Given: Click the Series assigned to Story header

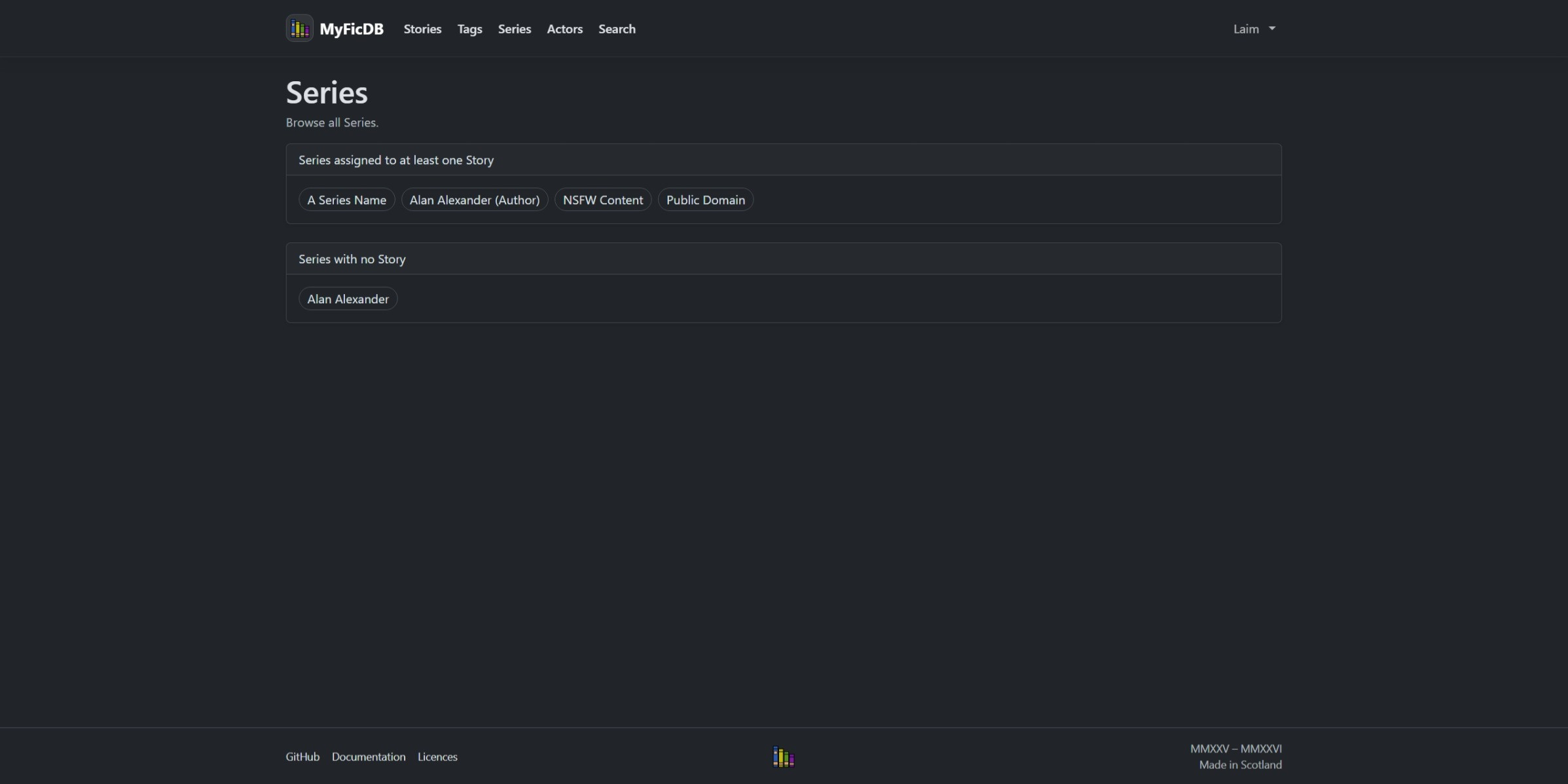Looking at the screenshot, I should click(x=395, y=160).
